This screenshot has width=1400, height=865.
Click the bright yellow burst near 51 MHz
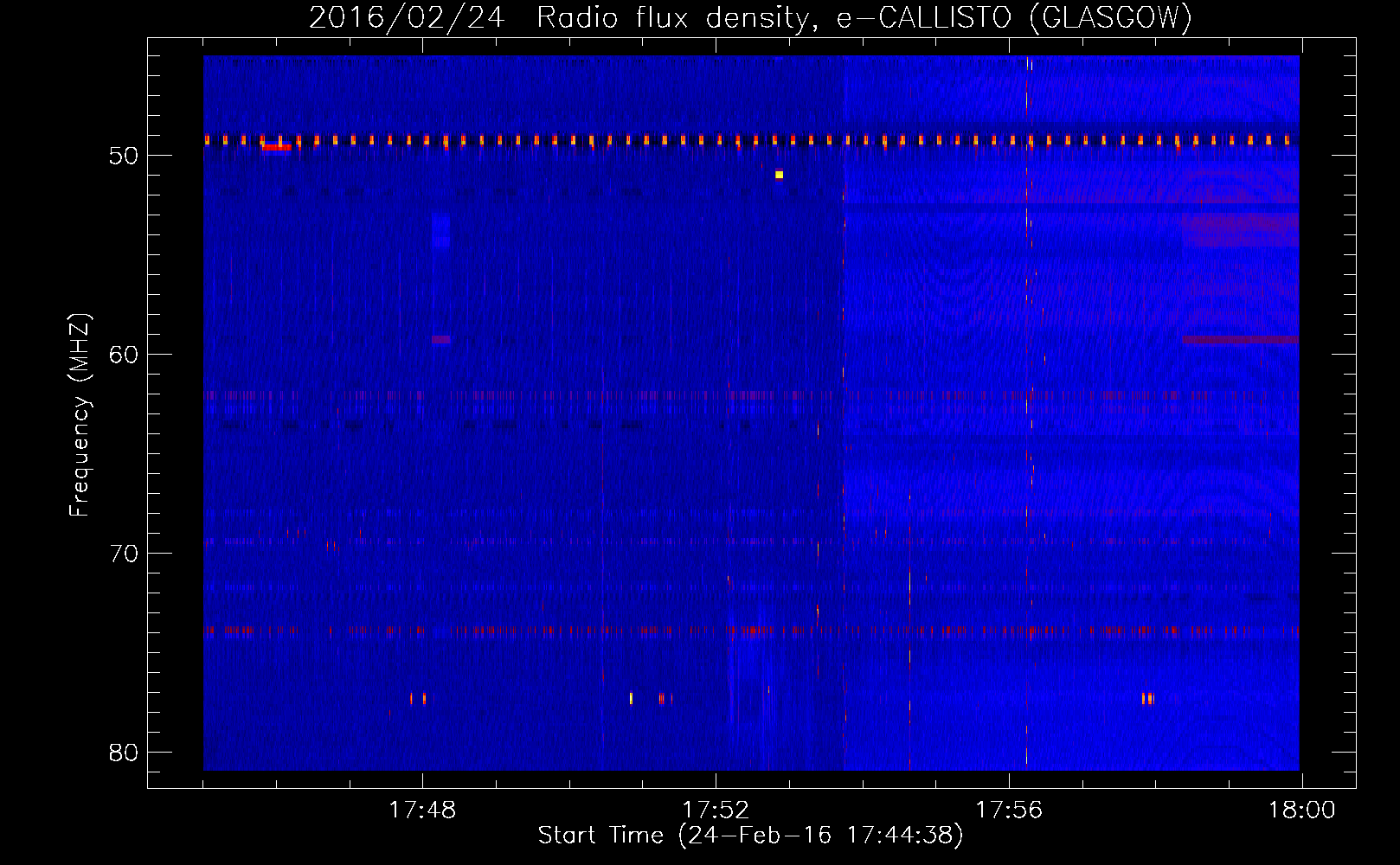[x=779, y=175]
